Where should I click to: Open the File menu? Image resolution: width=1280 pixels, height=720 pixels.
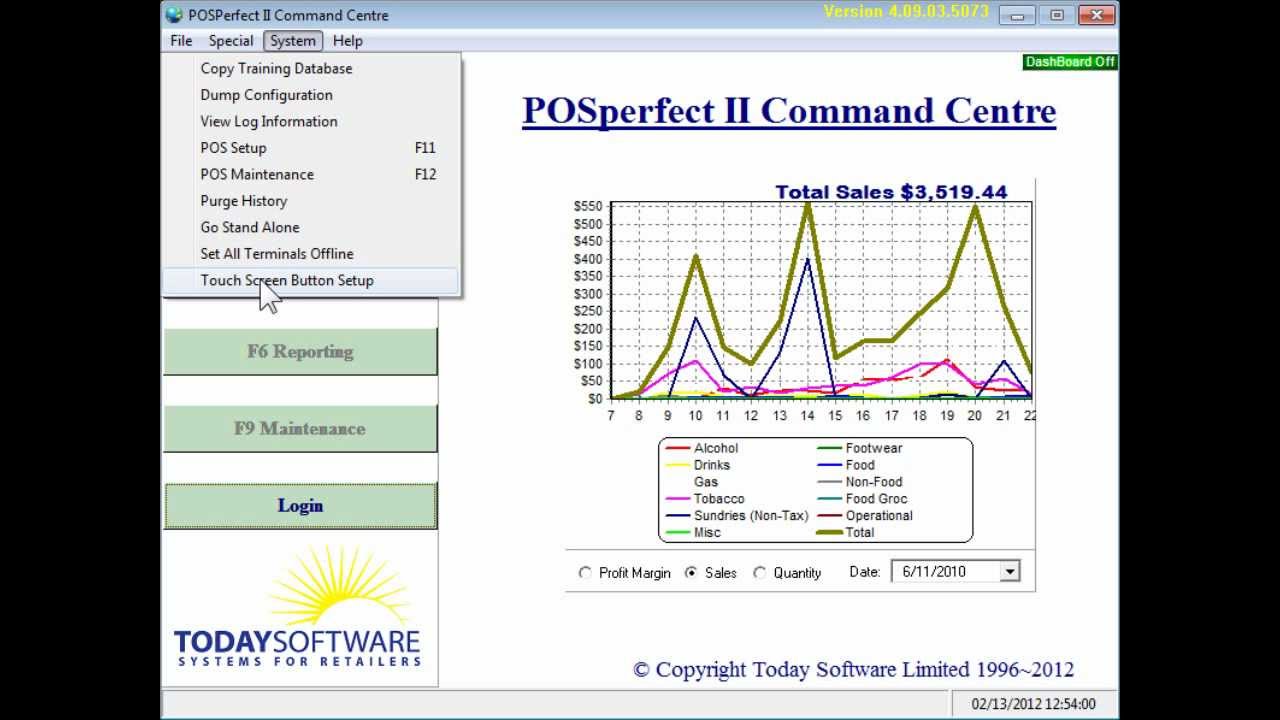coord(181,41)
